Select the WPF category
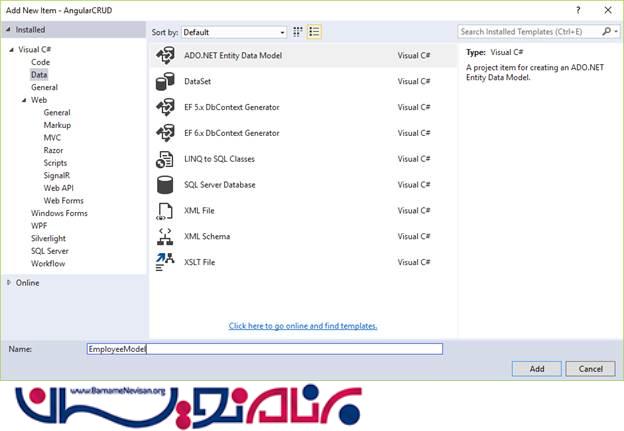624x431 pixels. click(39, 226)
